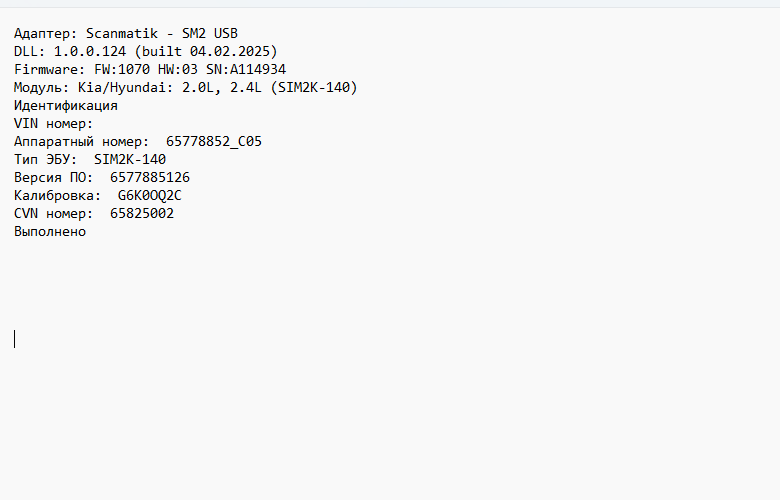Click the parenthesized (SIM2K-140) on the Модуль line

point(313,88)
